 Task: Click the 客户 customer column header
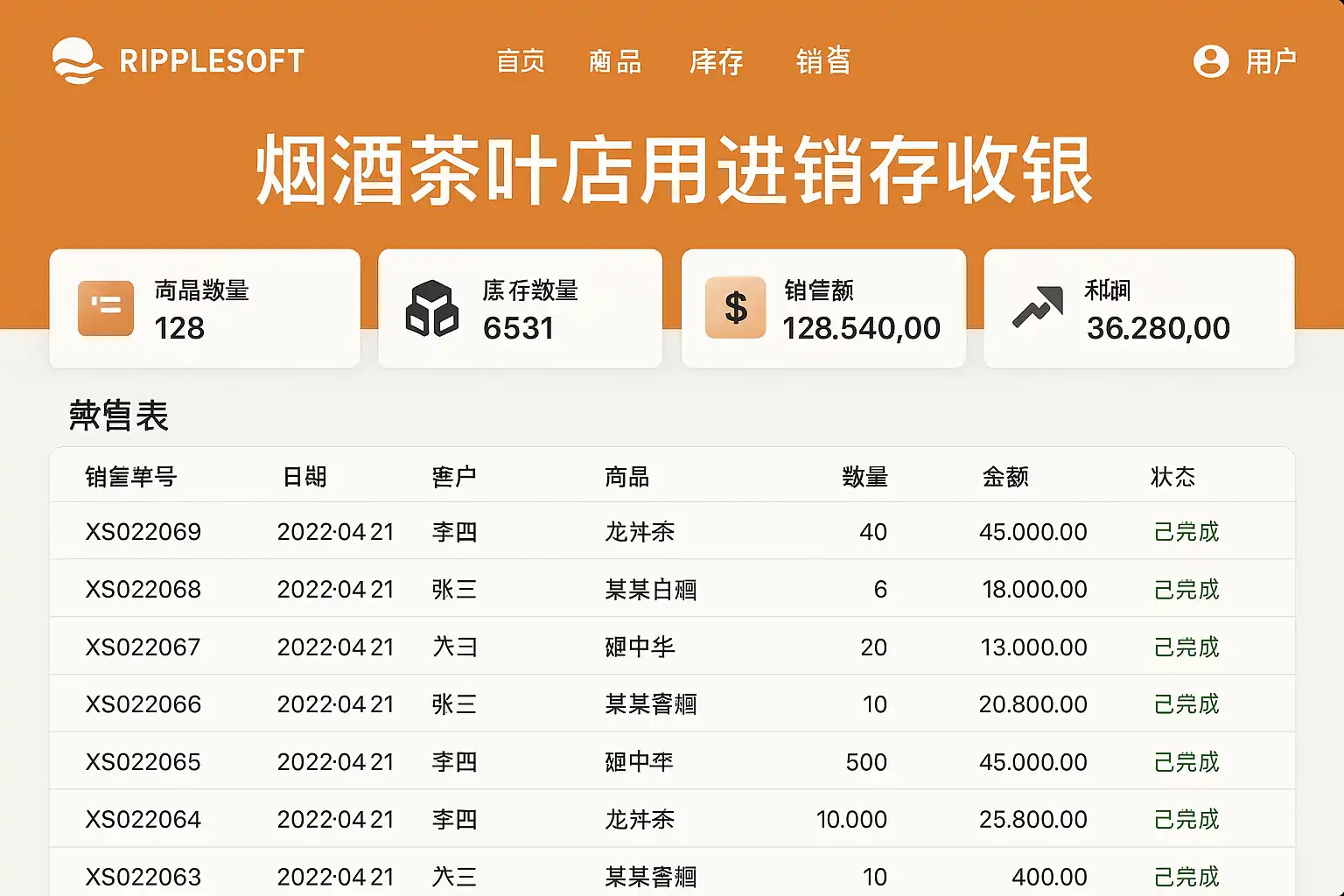(454, 477)
